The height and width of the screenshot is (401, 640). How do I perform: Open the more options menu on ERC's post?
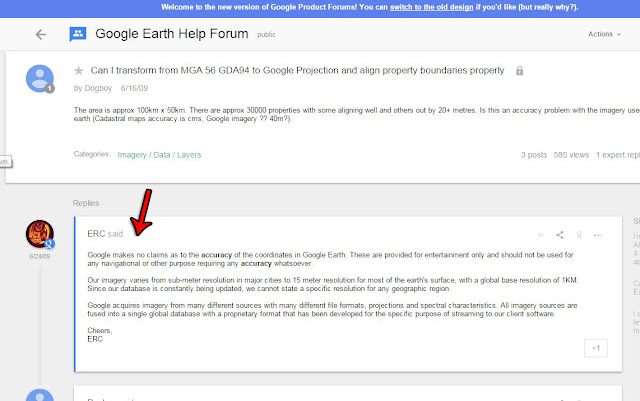598,235
